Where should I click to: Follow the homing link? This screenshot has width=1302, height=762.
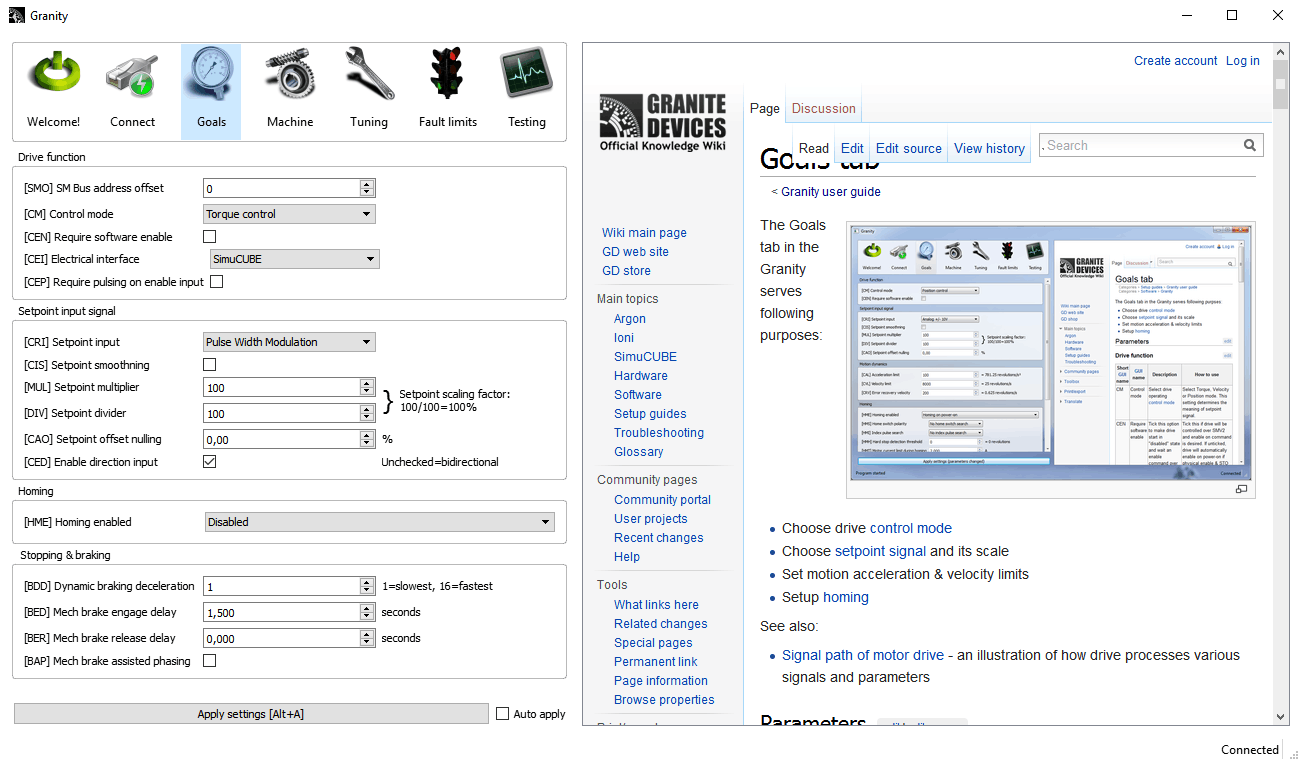click(x=846, y=597)
